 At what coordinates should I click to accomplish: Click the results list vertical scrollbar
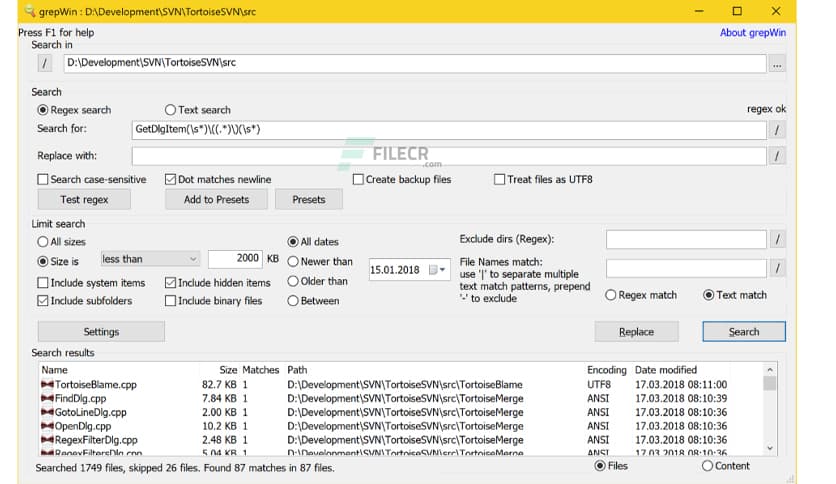point(769,410)
